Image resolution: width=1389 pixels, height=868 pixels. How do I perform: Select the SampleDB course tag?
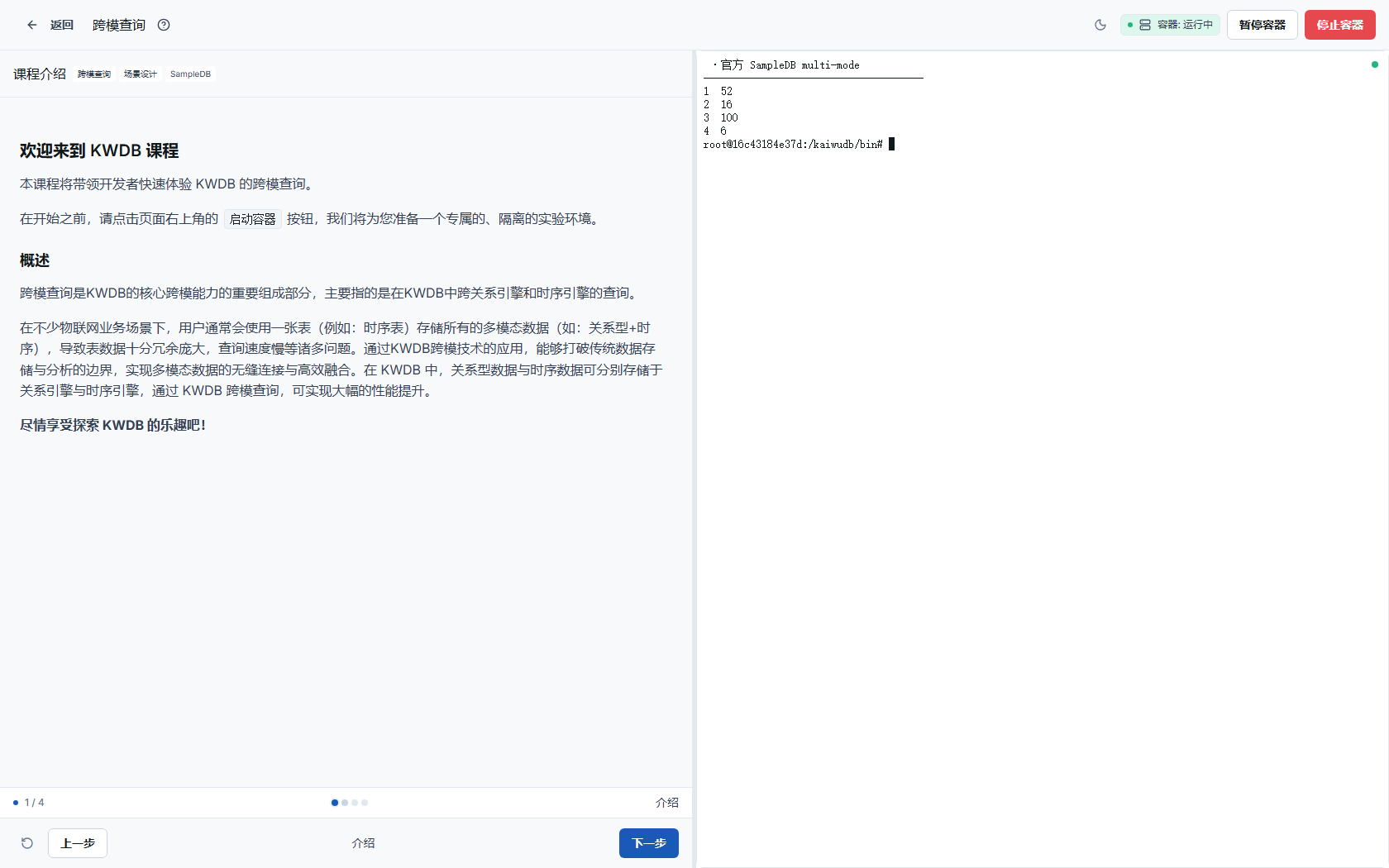[190, 74]
